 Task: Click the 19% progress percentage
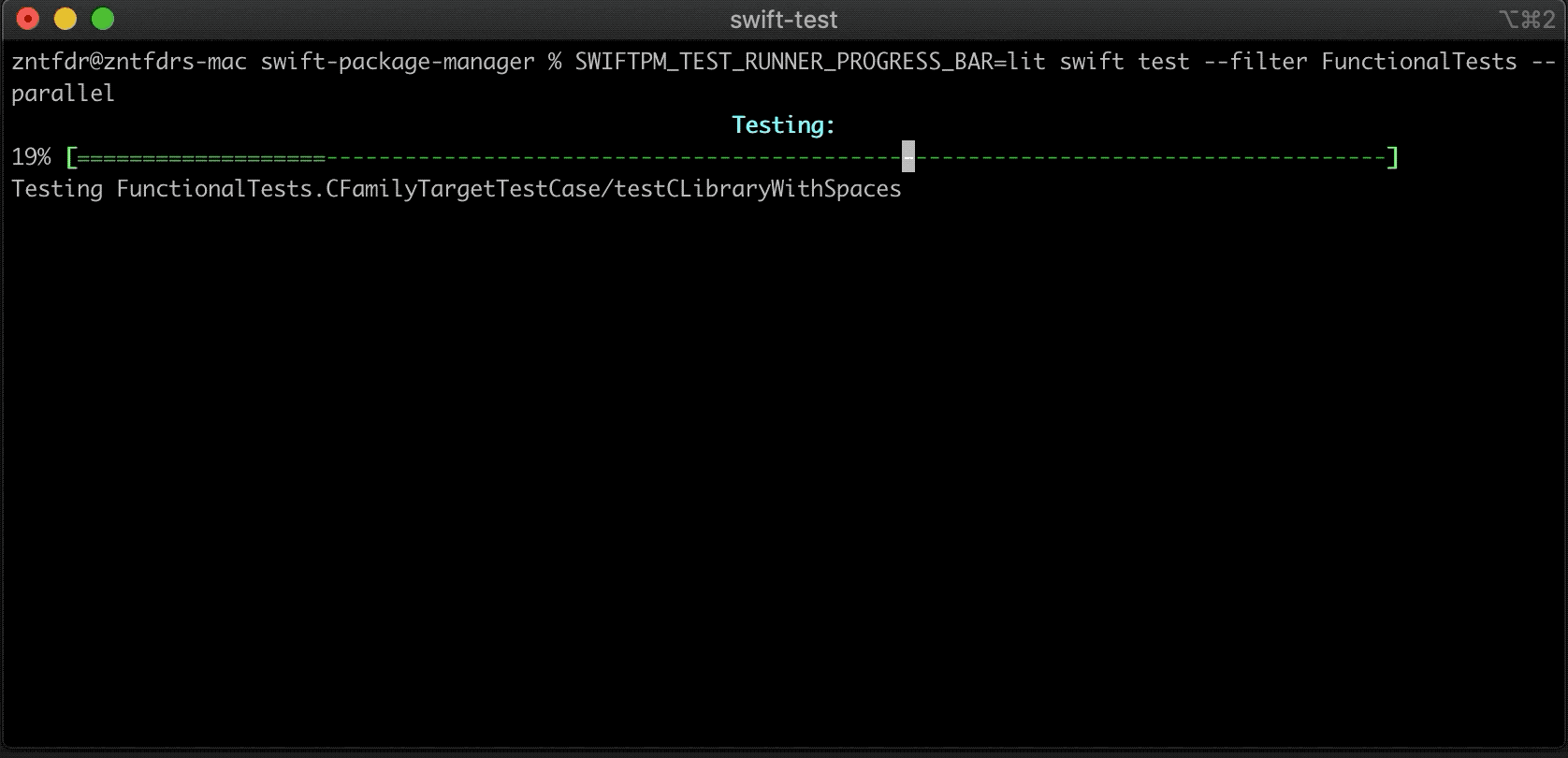click(32, 157)
